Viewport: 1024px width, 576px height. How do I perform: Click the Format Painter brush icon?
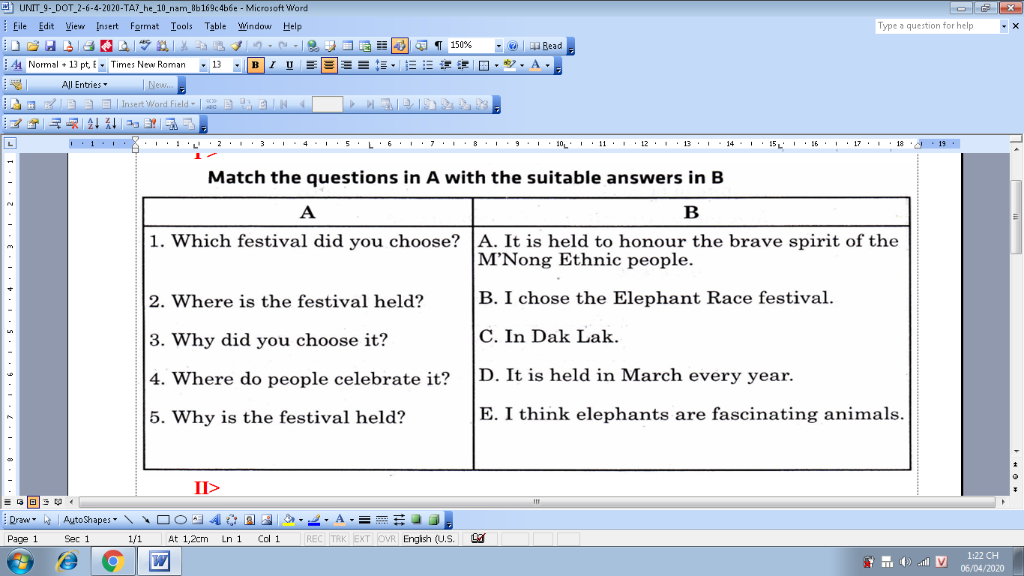[x=236, y=46]
